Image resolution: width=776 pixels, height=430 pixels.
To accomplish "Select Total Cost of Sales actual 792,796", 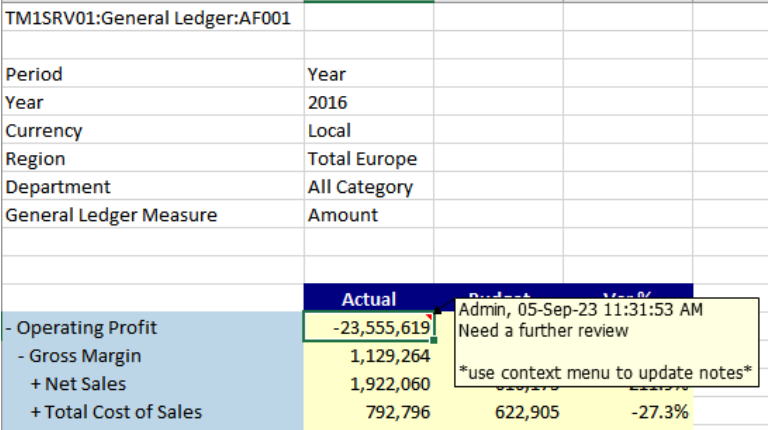I will tap(369, 413).
